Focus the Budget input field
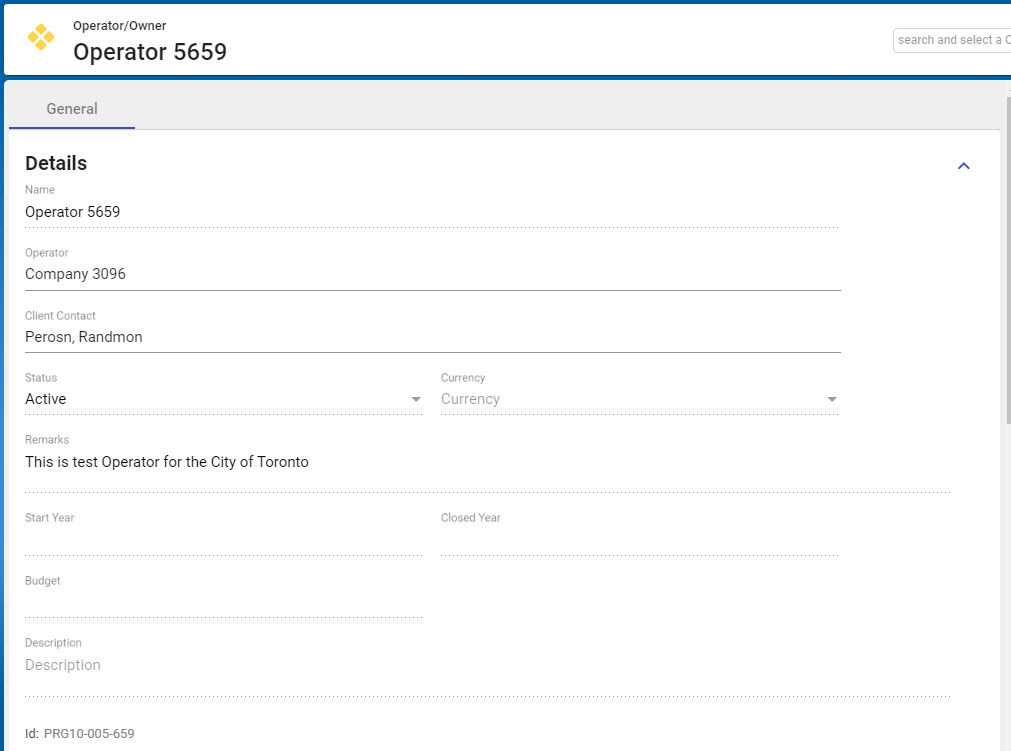1011x751 pixels. pyautogui.click(x=222, y=604)
